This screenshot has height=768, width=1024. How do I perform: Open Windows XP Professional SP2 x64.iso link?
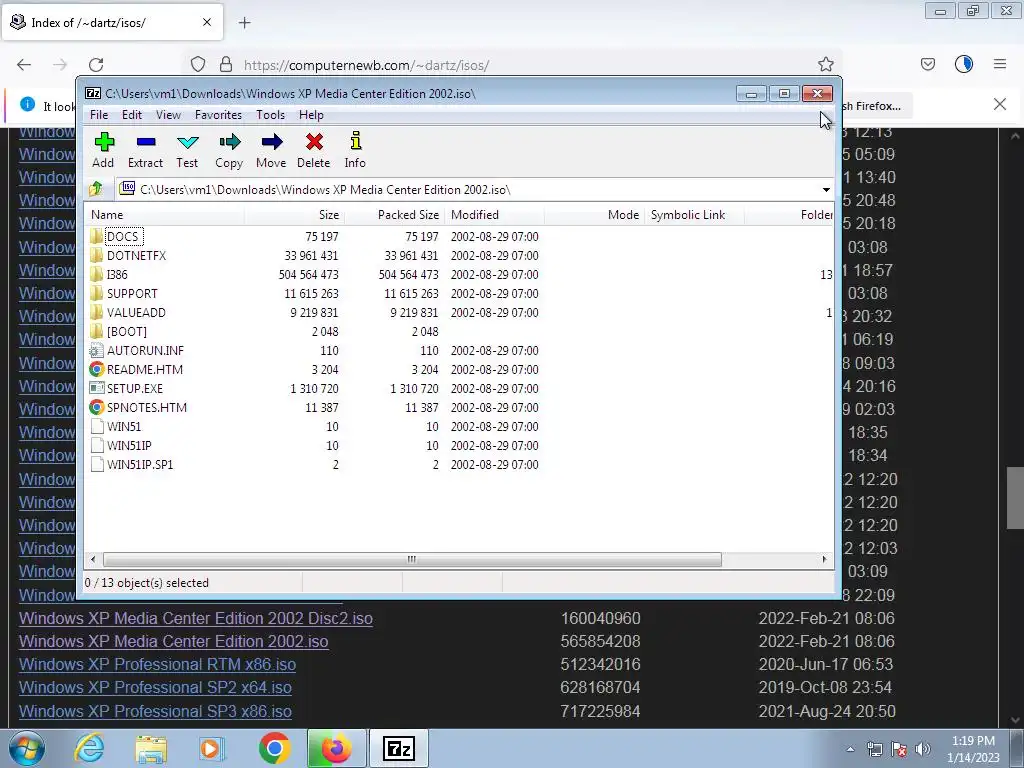pos(155,687)
